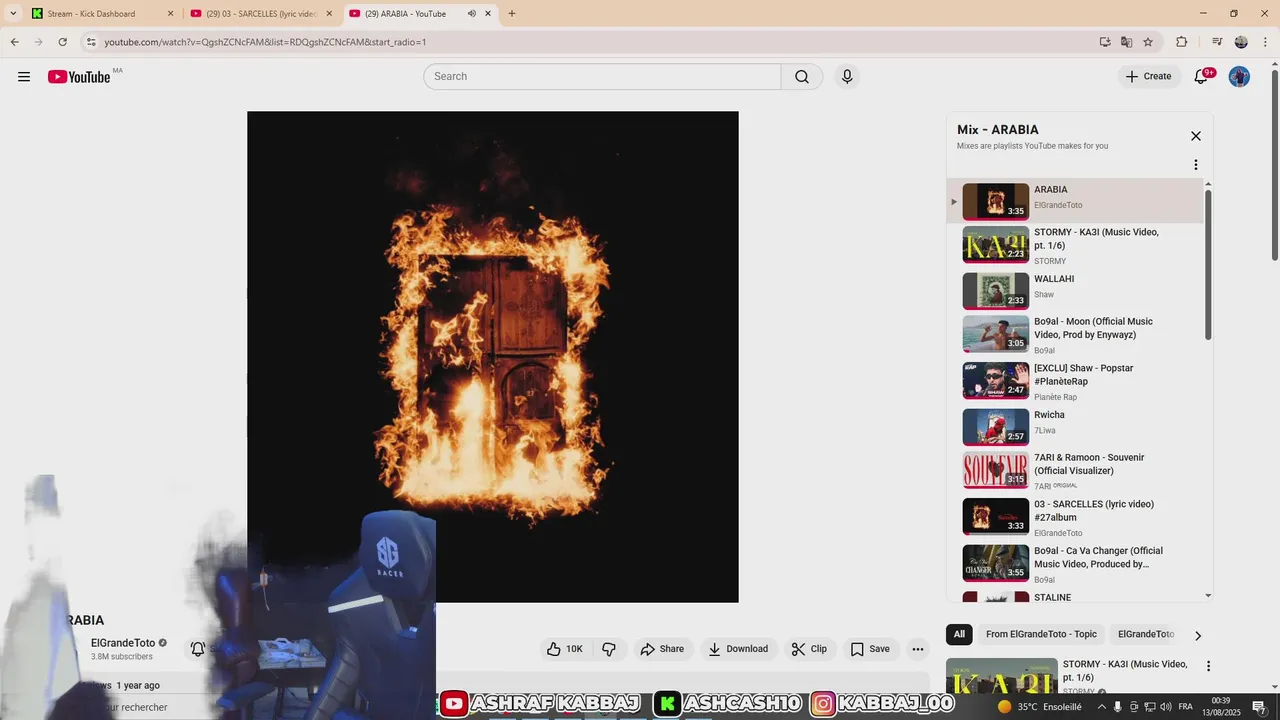Viewport: 1280px width, 720px height.
Task: Open FRA keyboard language indicator
Action: pos(1185,707)
